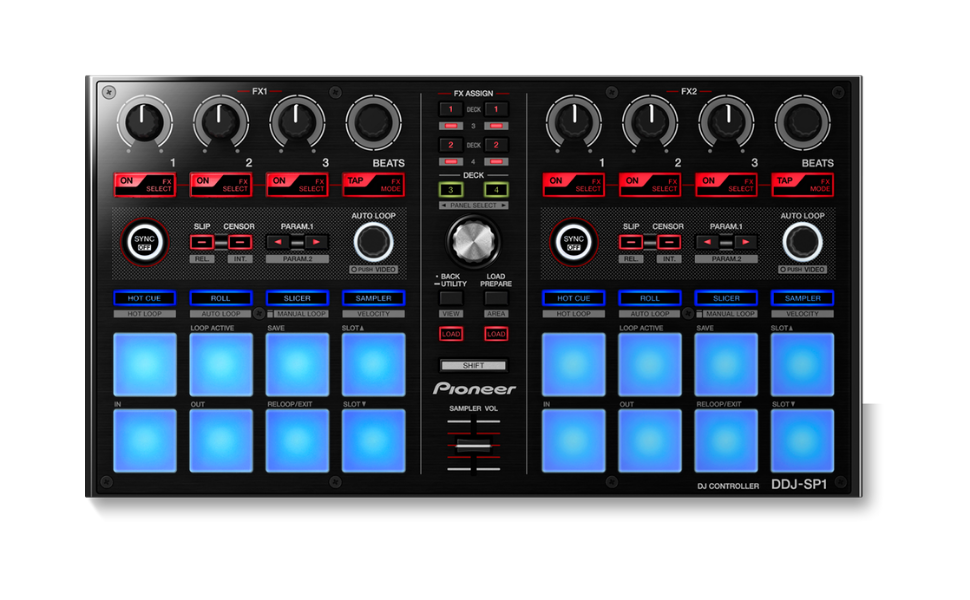Click PARAM.1 right arrow on FX2 deck
This screenshot has height=600, width=970.
click(x=745, y=242)
